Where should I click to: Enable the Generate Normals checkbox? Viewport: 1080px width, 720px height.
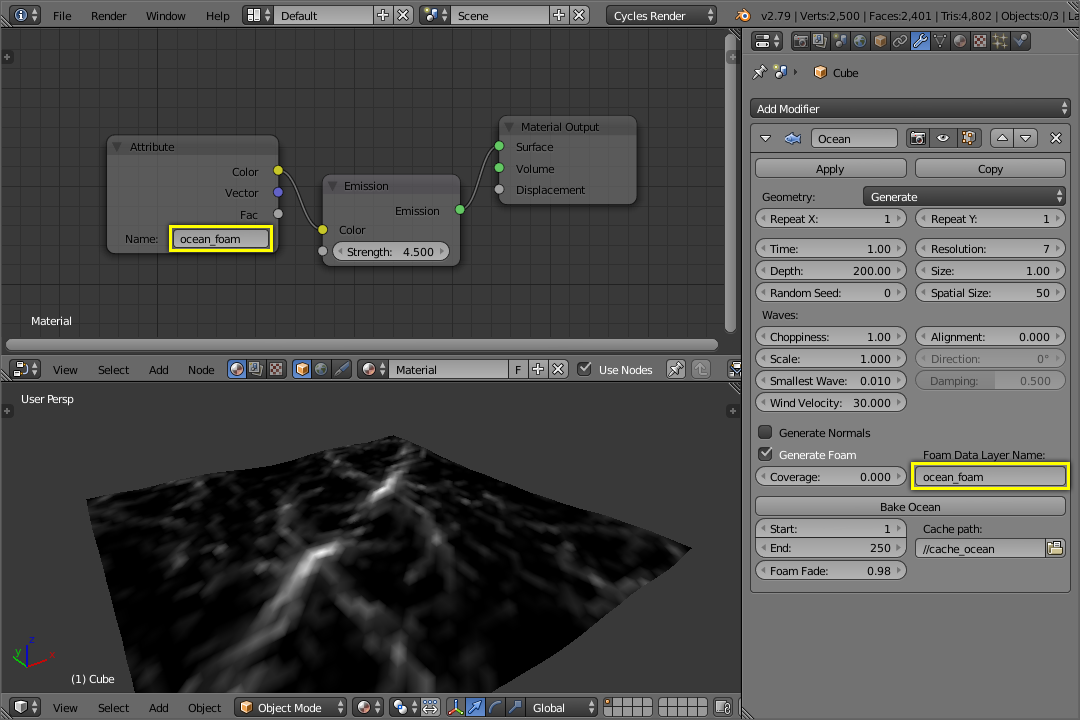(x=765, y=433)
